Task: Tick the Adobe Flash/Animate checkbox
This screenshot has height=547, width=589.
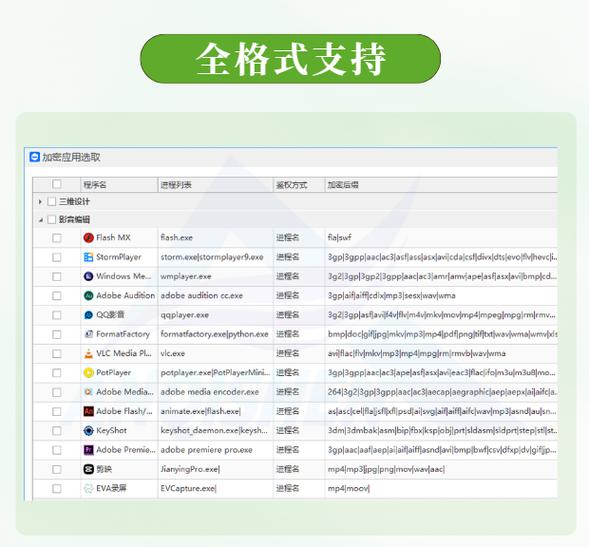Action: pyautogui.click(x=57, y=412)
